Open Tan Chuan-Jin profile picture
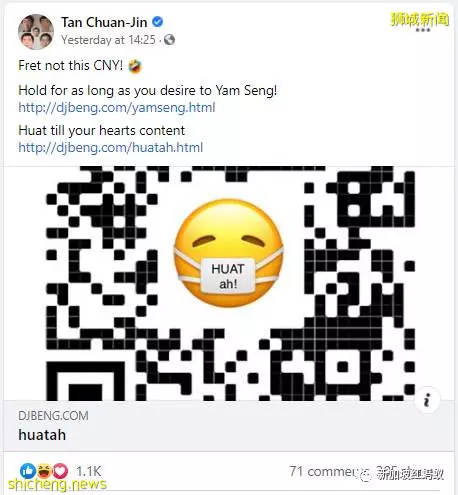 coord(36,31)
